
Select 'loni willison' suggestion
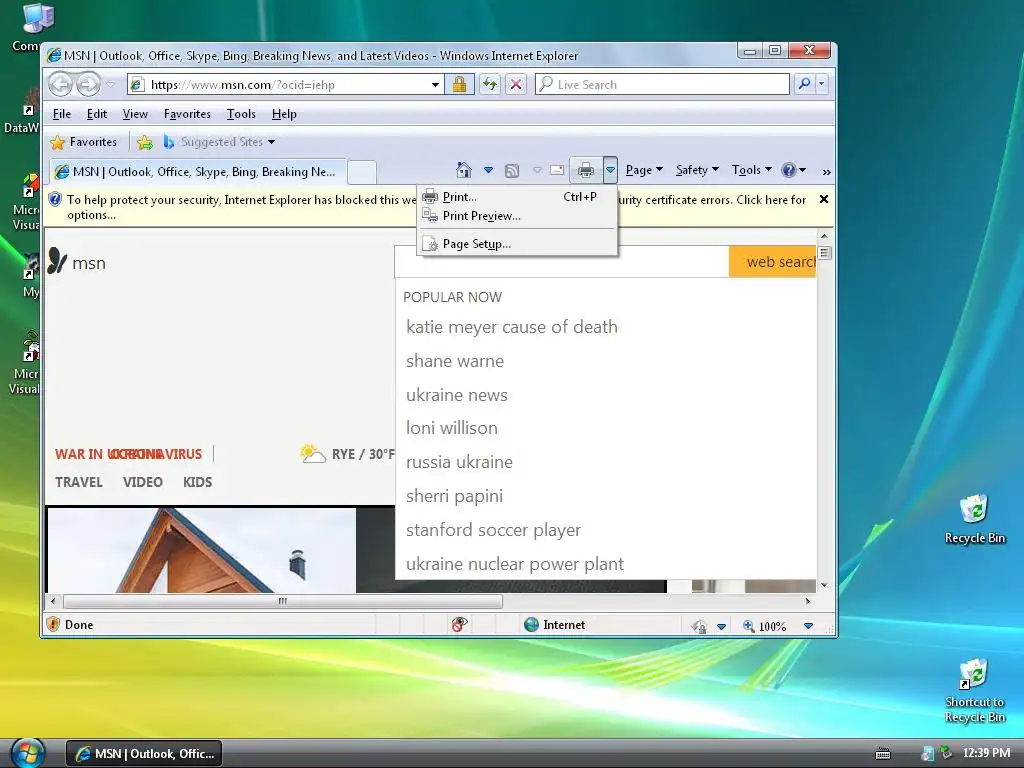(x=451, y=428)
